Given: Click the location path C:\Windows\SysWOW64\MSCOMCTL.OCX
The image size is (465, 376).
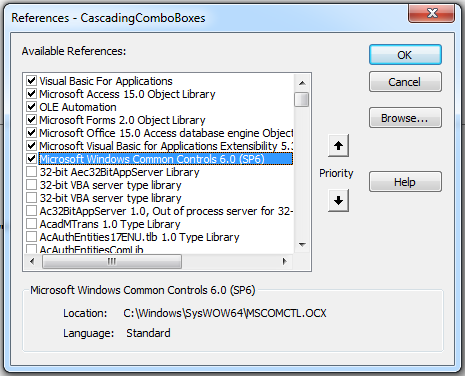Looking at the screenshot, I should [225, 313].
